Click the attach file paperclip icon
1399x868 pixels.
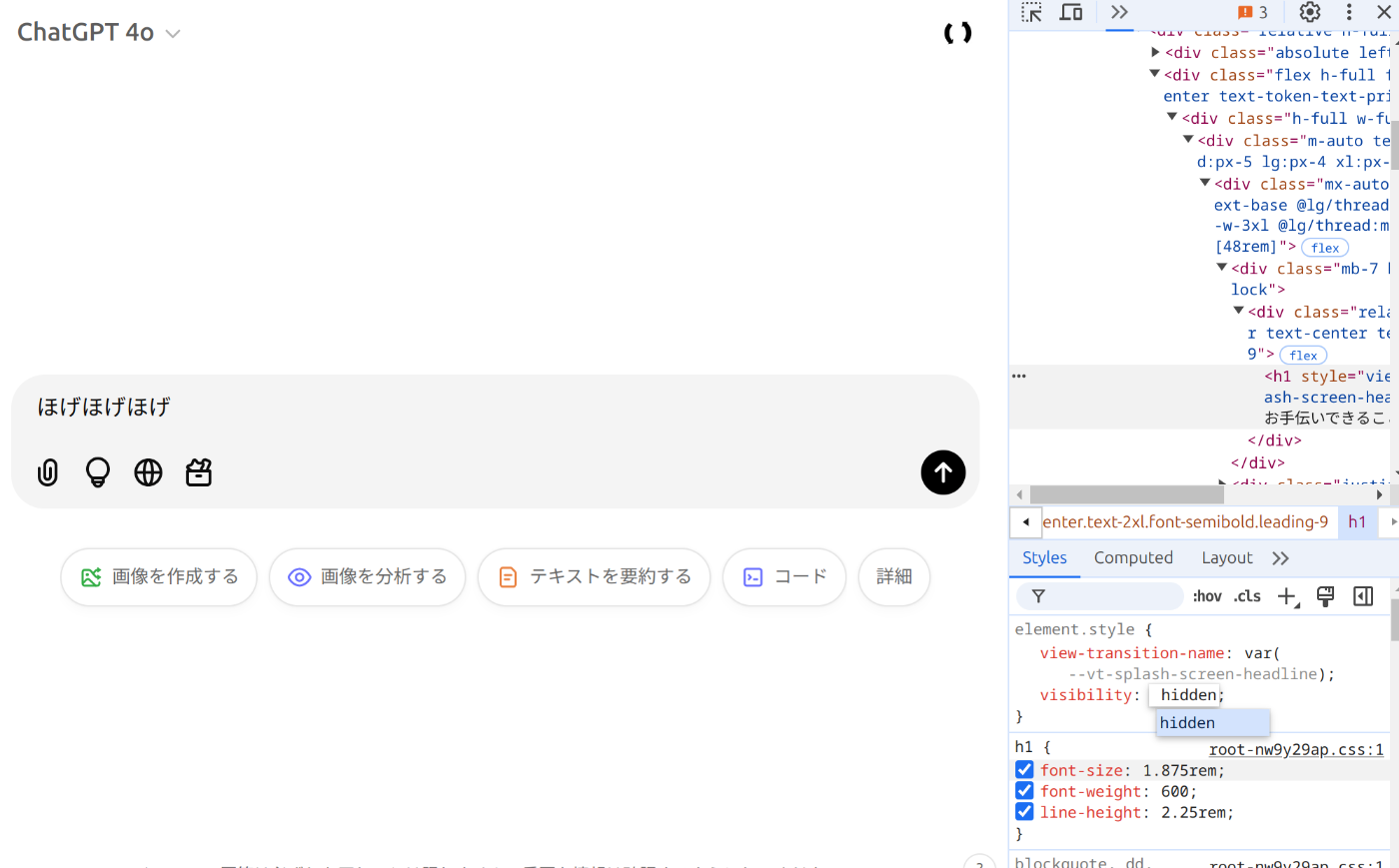(x=48, y=472)
